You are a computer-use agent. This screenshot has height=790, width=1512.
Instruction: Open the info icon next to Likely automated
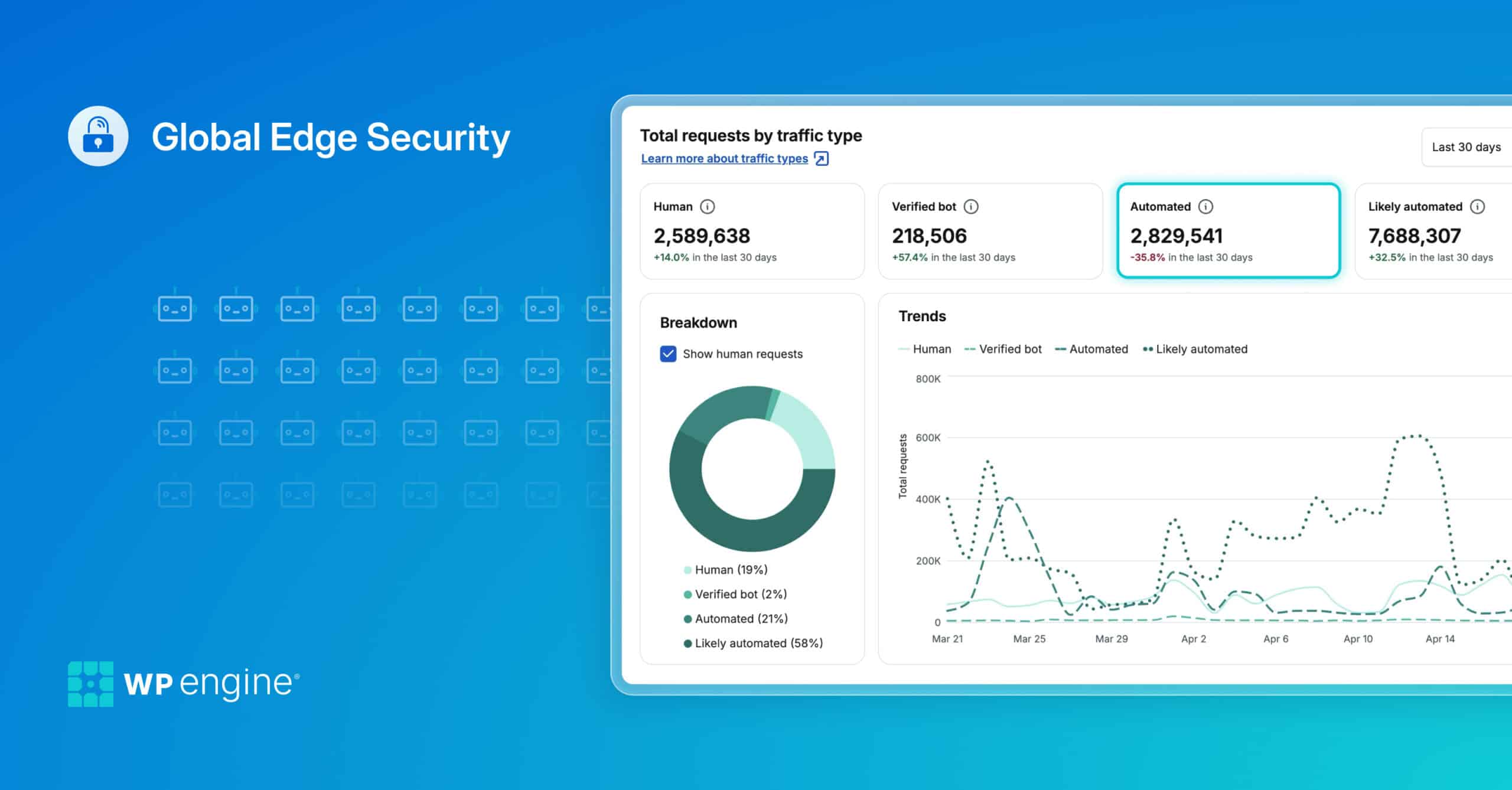(1477, 207)
